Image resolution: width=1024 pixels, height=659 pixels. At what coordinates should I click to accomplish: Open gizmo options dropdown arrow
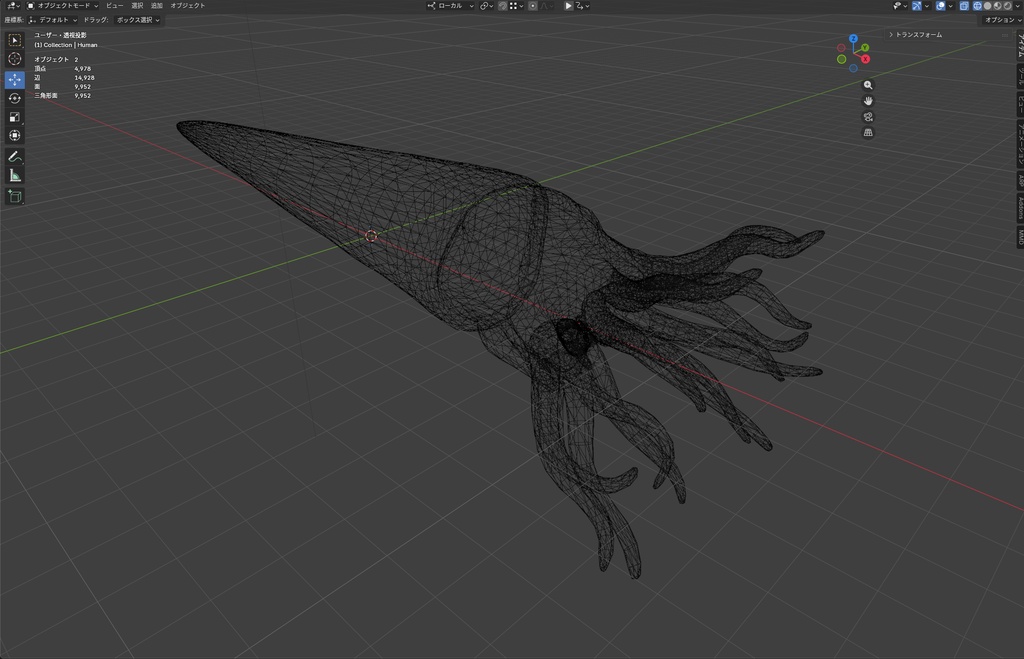click(927, 6)
